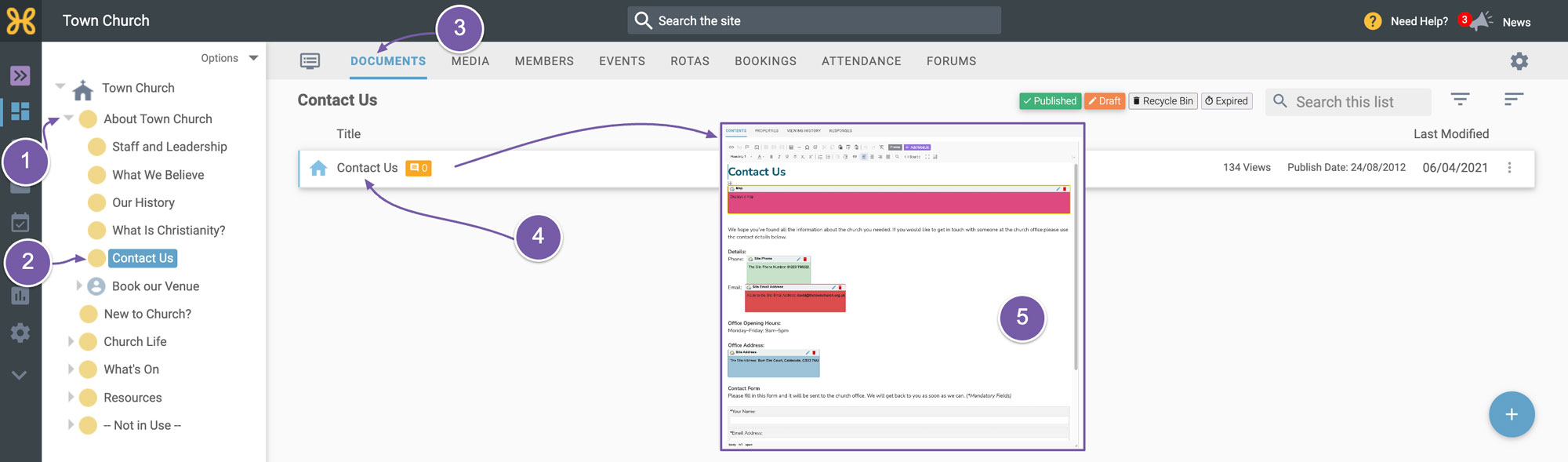Image resolution: width=1568 pixels, height=462 pixels.
Task: Open the Need Help? link
Action: click(1419, 22)
